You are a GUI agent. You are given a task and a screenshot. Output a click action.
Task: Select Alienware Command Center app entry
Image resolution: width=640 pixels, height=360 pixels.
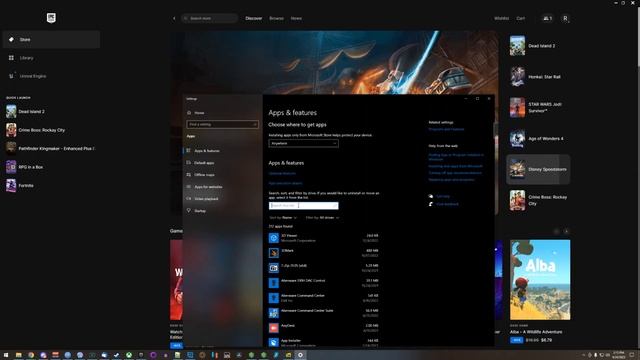323,298
